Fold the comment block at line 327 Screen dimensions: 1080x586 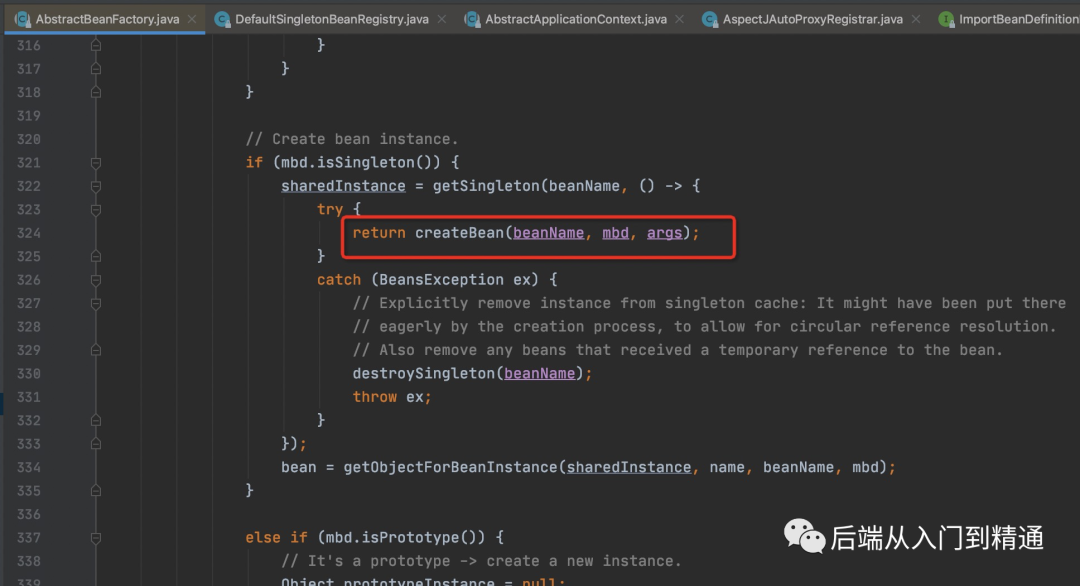coord(96,304)
